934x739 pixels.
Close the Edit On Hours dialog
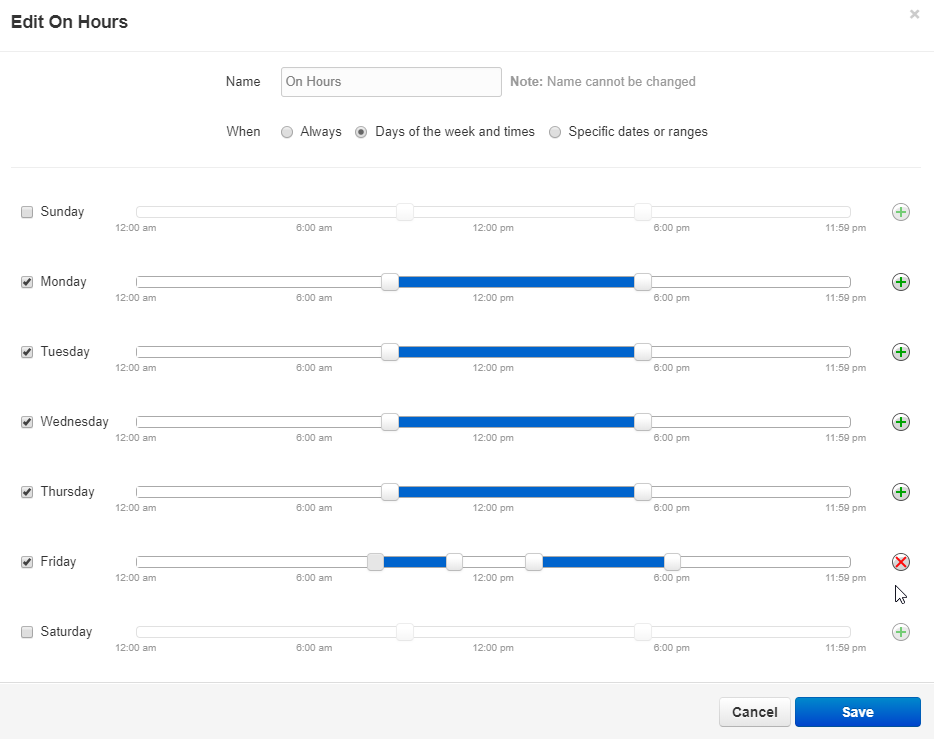pyautogui.click(x=914, y=14)
